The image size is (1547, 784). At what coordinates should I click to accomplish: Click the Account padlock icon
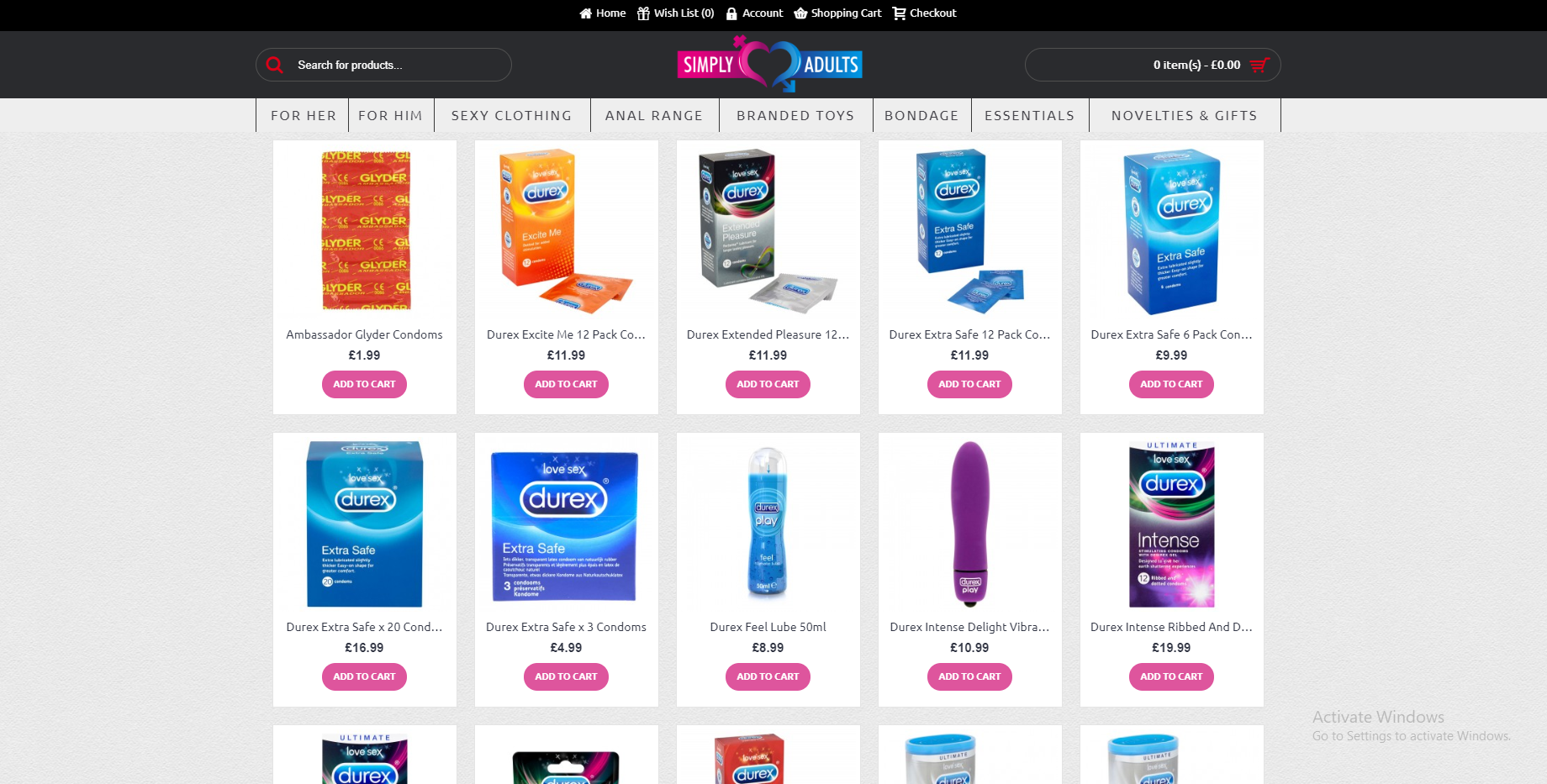tap(731, 13)
